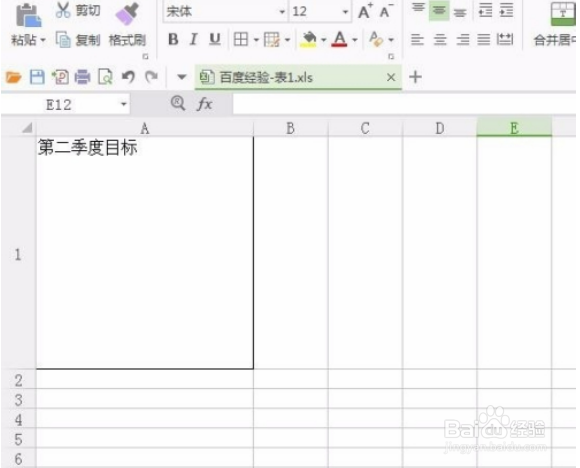580x468 pixels.
Task: Expand the borders dropdown arrow
Action: 256,39
